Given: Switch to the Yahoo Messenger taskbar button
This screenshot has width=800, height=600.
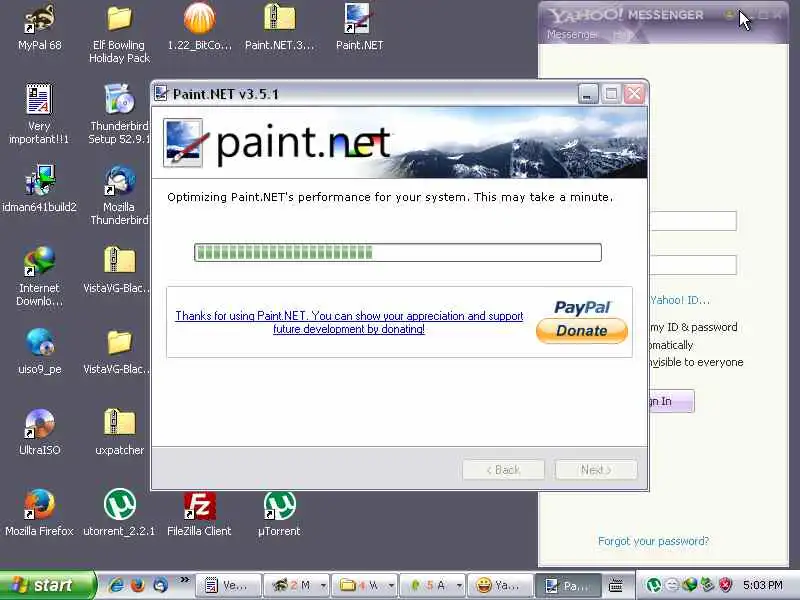Looking at the screenshot, I should [500, 586].
